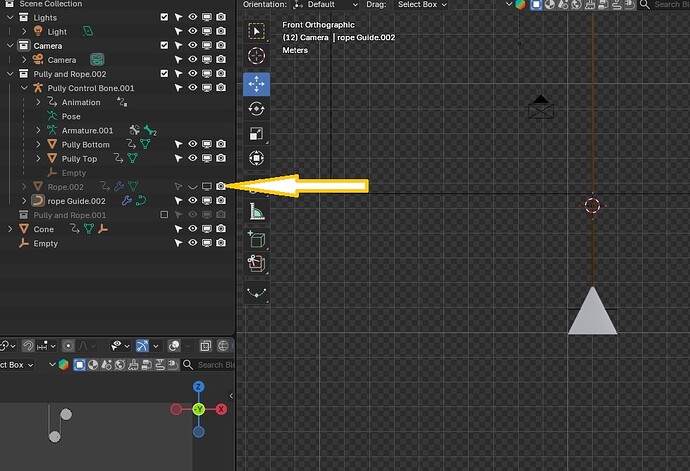The width and height of the screenshot is (690, 471).
Task: Hide the Light object with eye icon
Action: (x=193, y=31)
